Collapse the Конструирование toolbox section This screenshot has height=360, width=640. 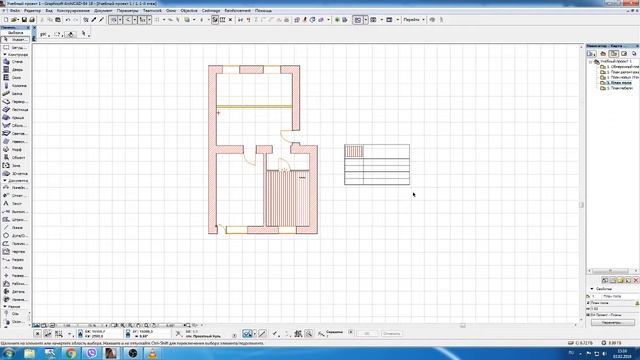(4, 54)
